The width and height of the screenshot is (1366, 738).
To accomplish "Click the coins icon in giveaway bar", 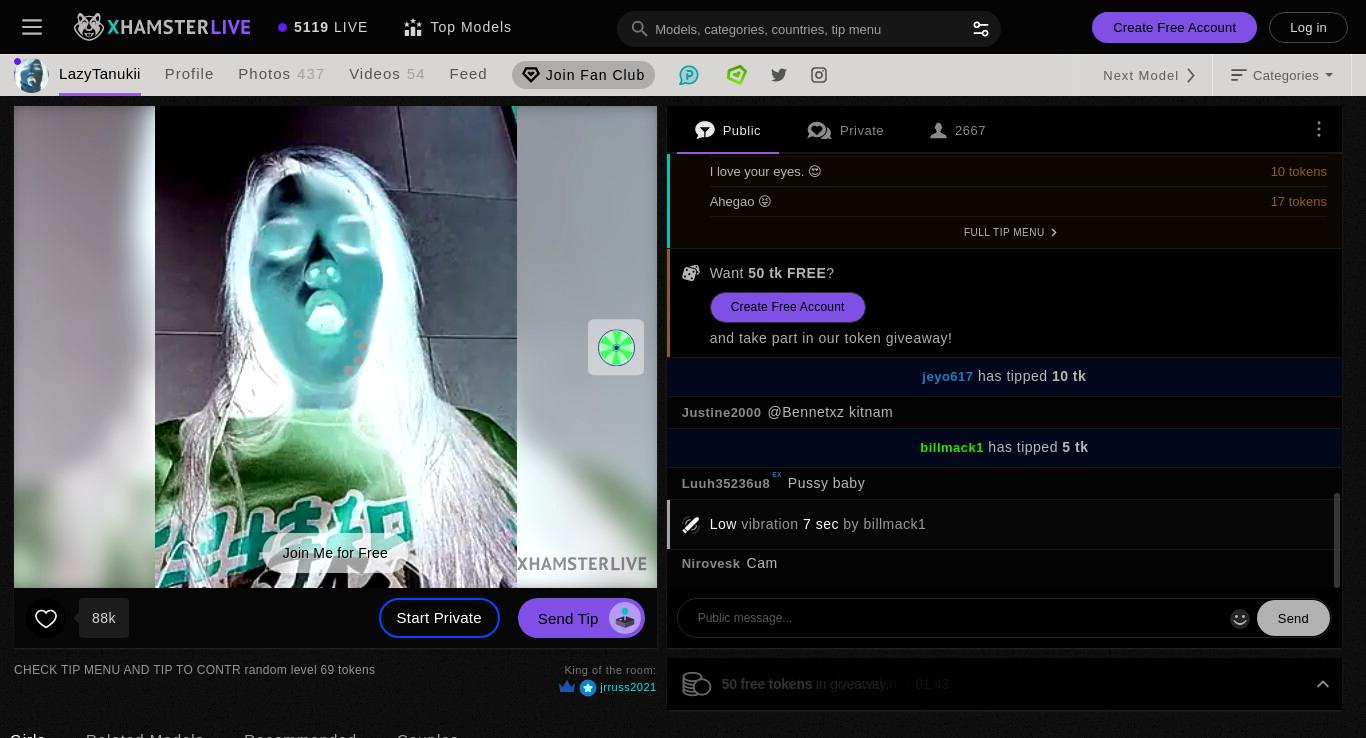I will (x=696, y=684).
